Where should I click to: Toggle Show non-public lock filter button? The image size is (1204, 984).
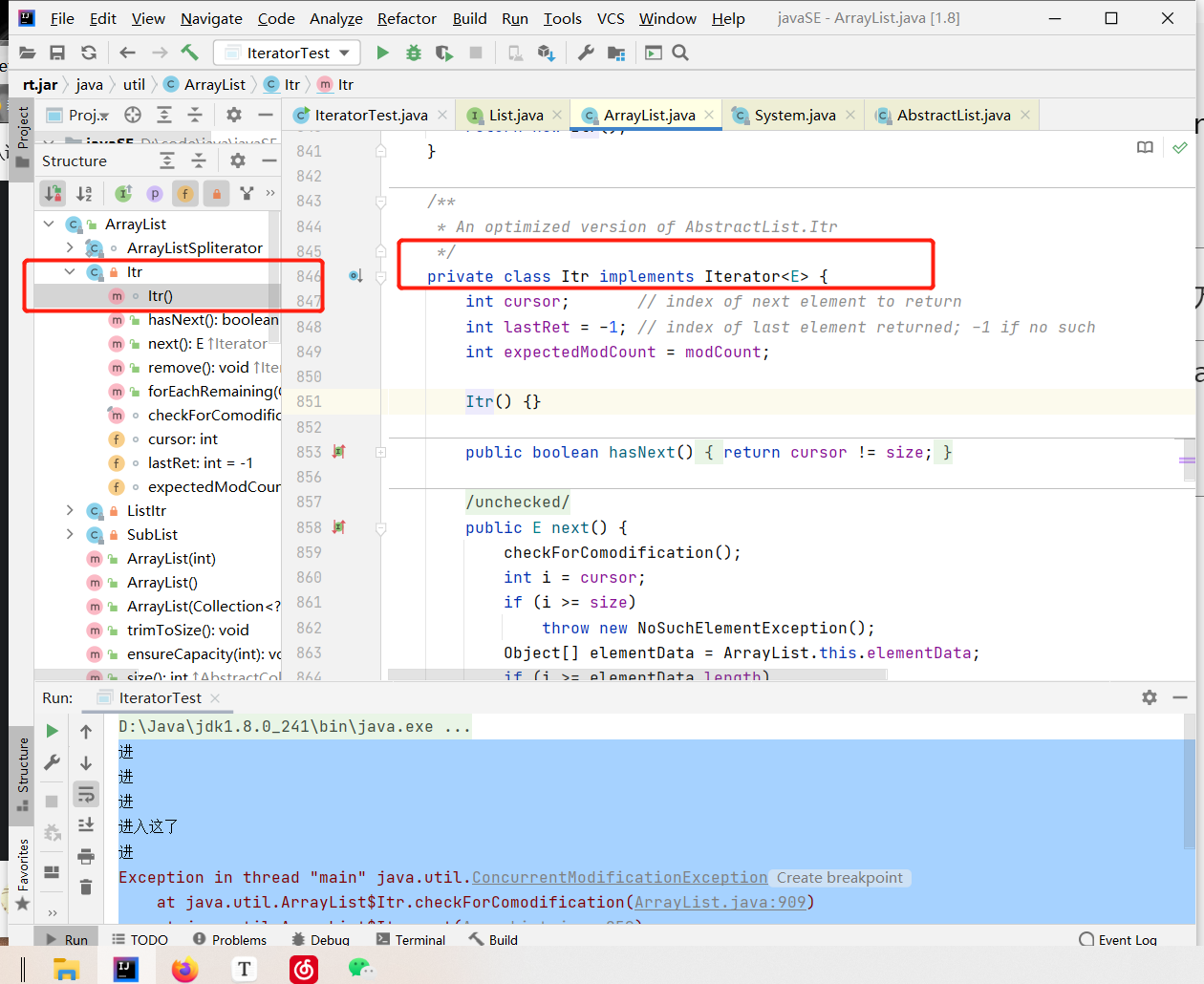click(x=217, y=194)
